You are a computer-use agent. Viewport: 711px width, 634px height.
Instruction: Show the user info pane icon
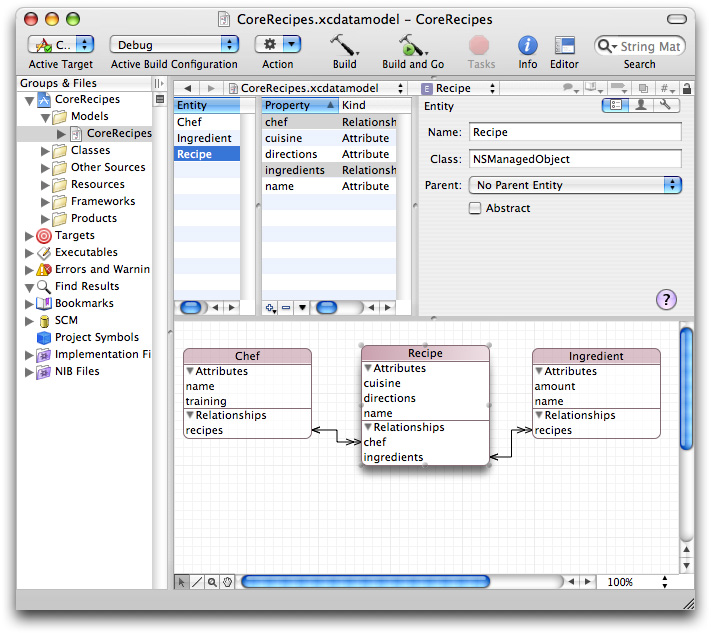[641, 105]
